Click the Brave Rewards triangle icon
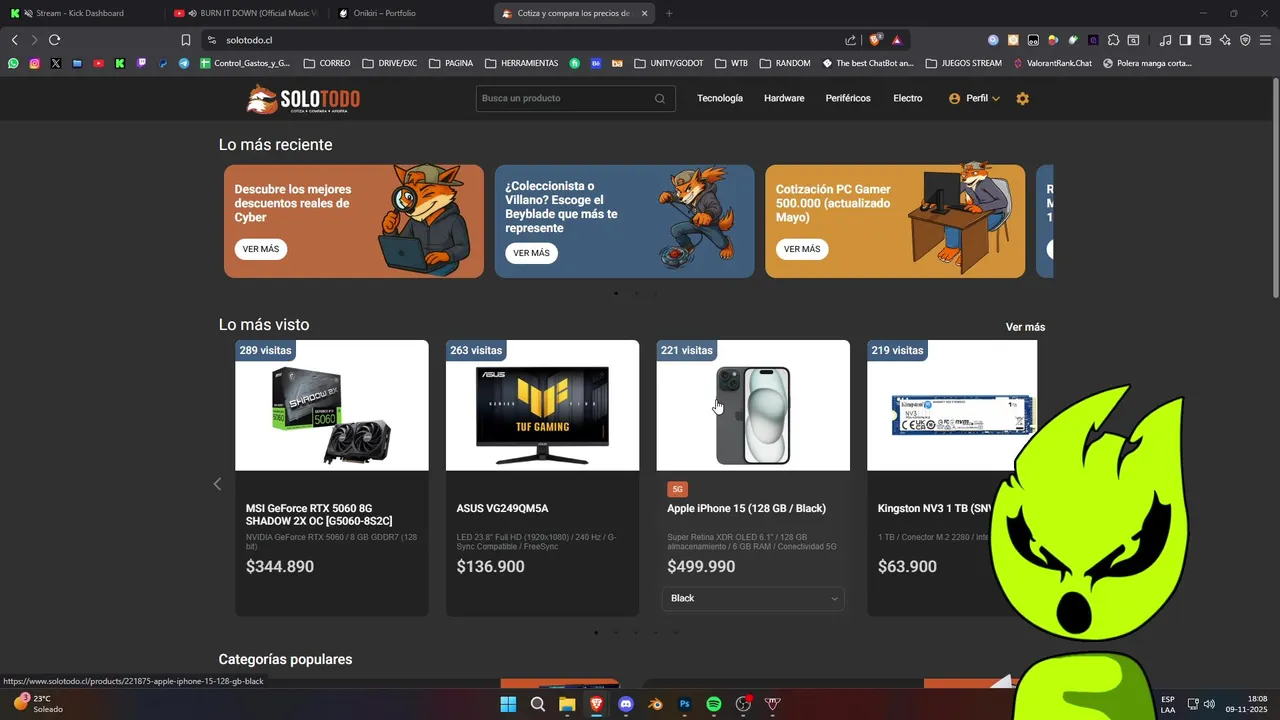 tap(897, 40)
